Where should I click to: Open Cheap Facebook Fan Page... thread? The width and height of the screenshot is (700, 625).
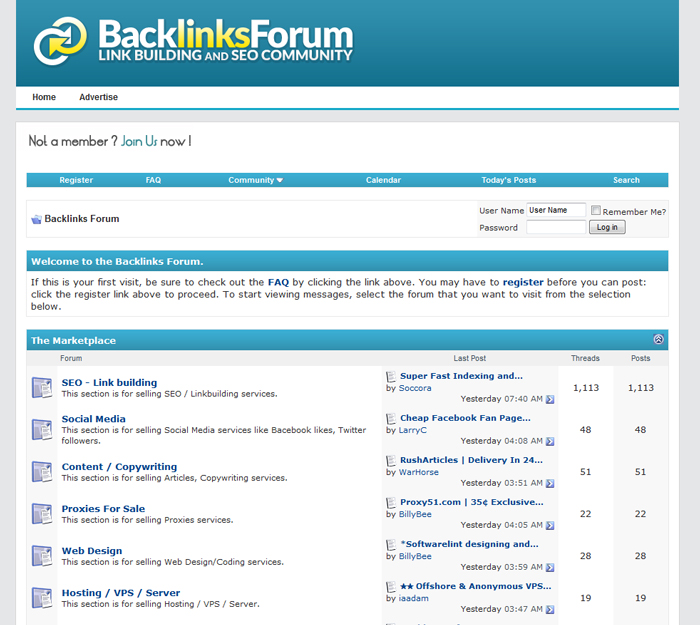465,418
